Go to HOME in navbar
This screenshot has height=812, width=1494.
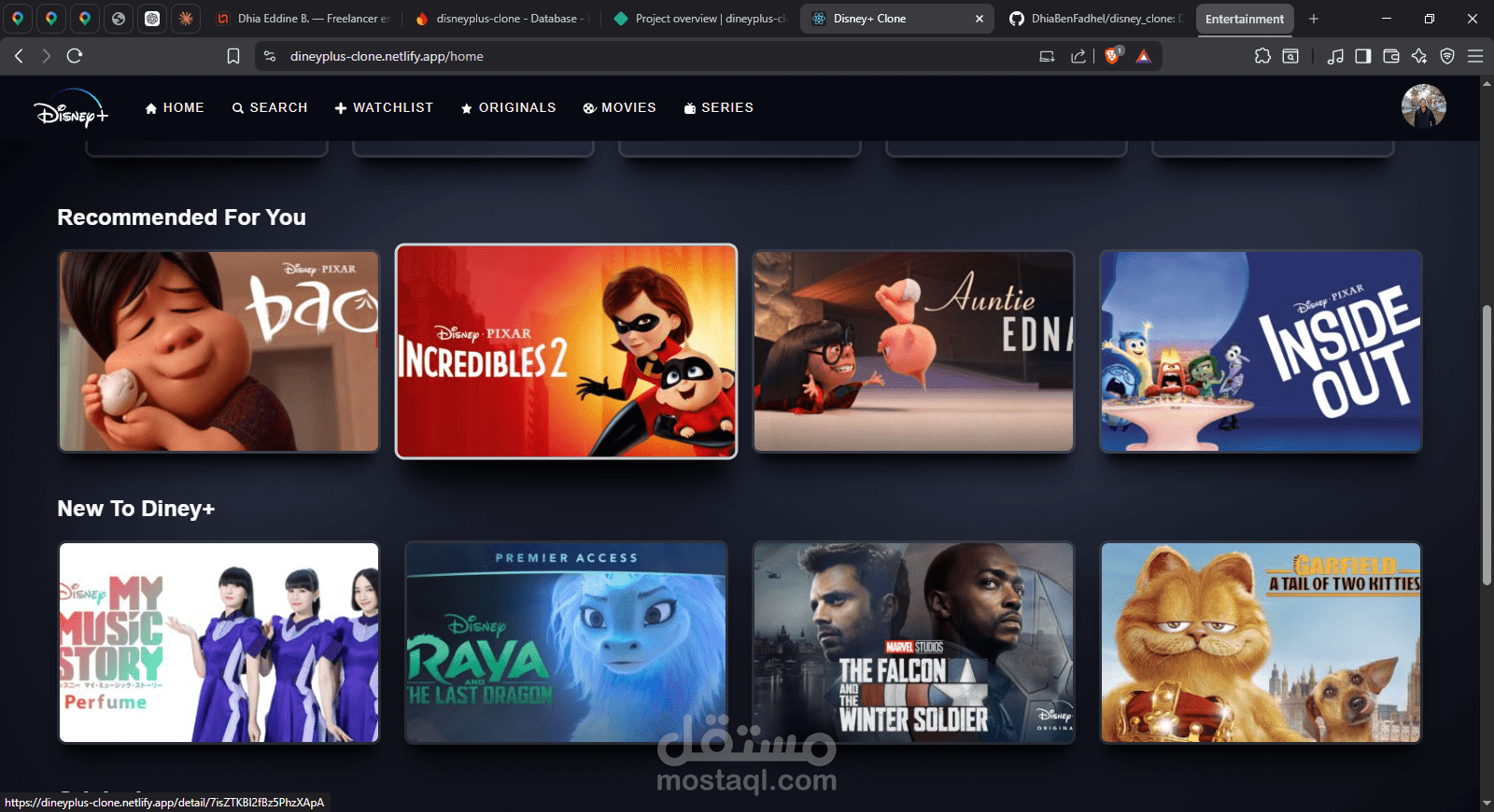pyautogui.click(x=175, y=107)
